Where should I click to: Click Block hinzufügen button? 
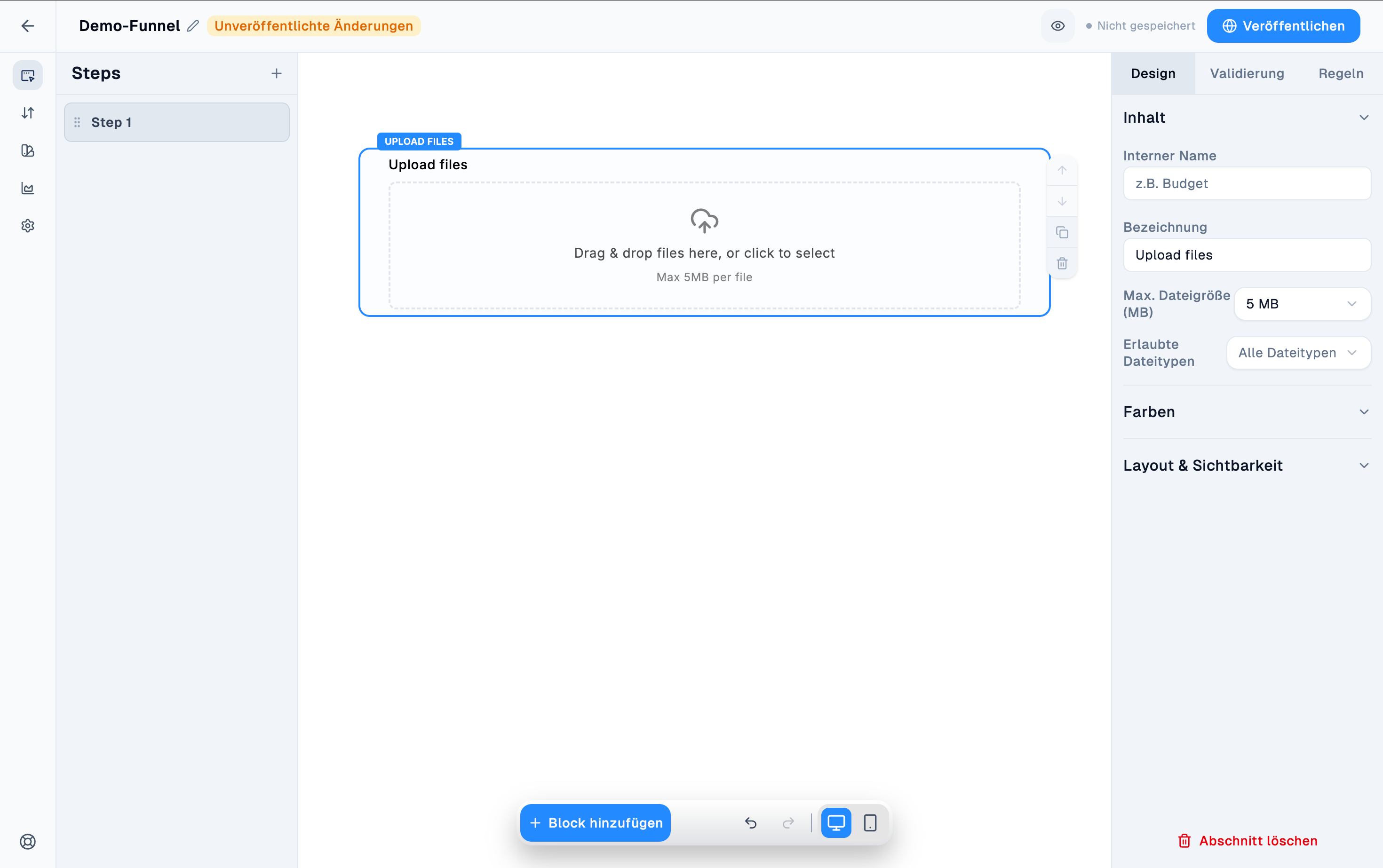[596, 823]
